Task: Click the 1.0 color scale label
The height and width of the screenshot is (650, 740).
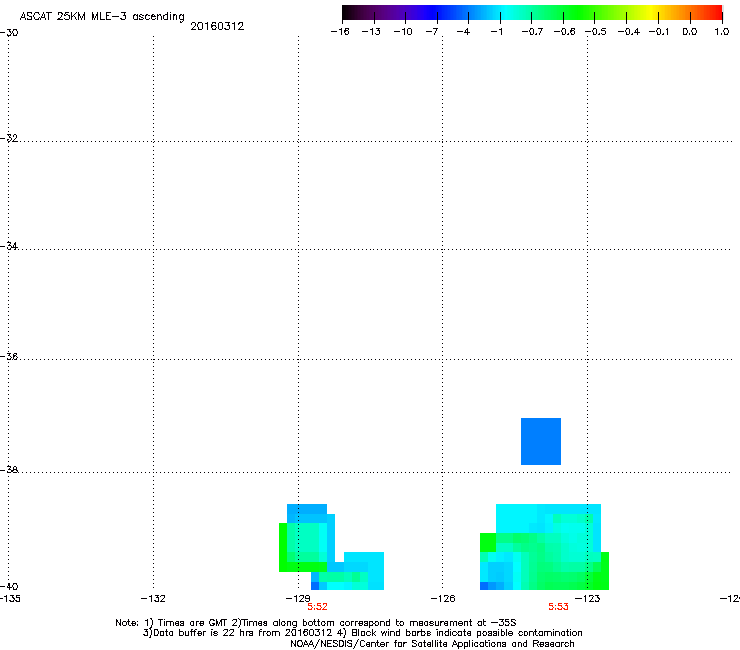Action: [722, 32]
